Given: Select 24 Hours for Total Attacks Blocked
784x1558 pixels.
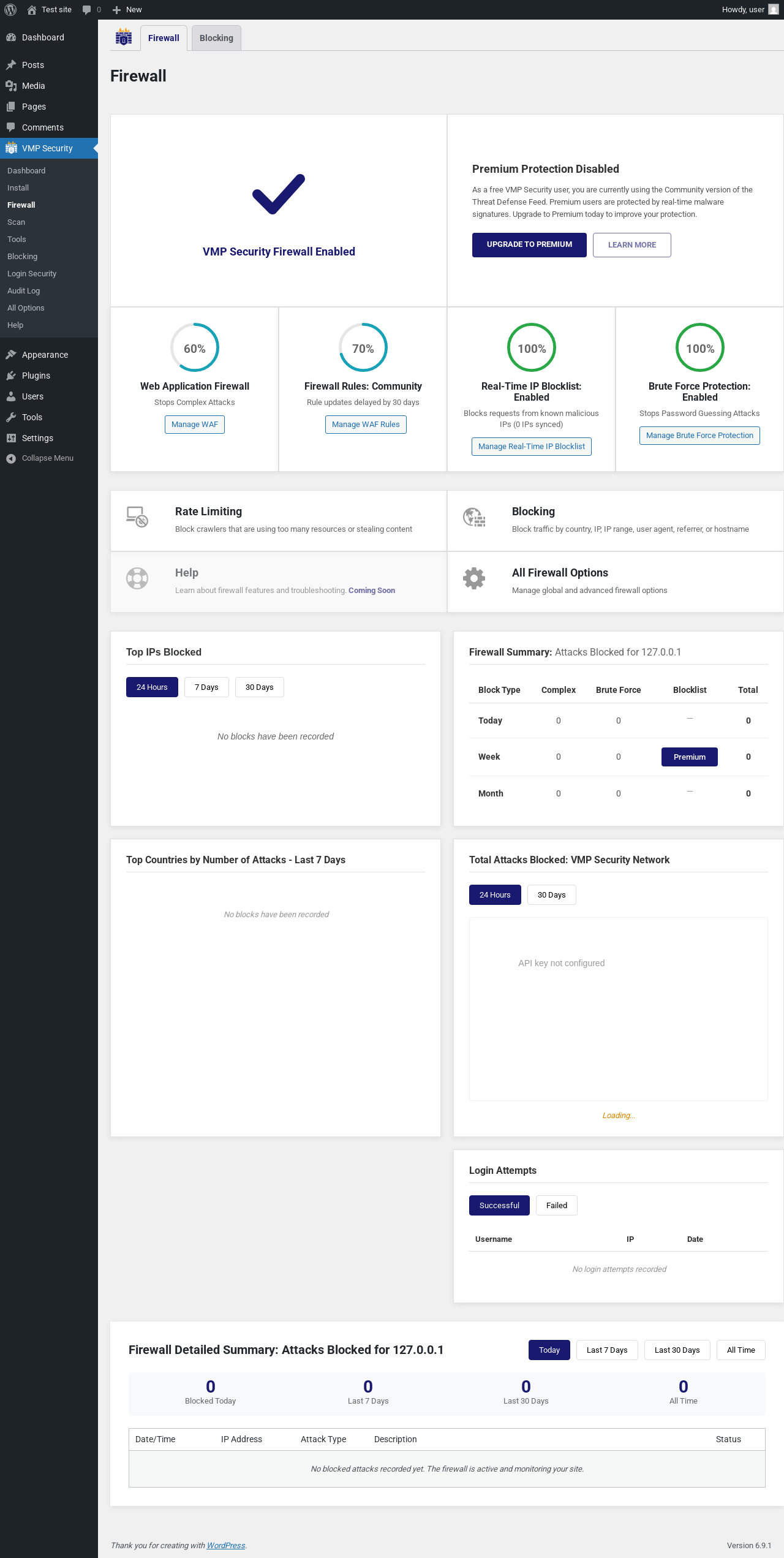Looking at the screenshot, I should [495, 895].
